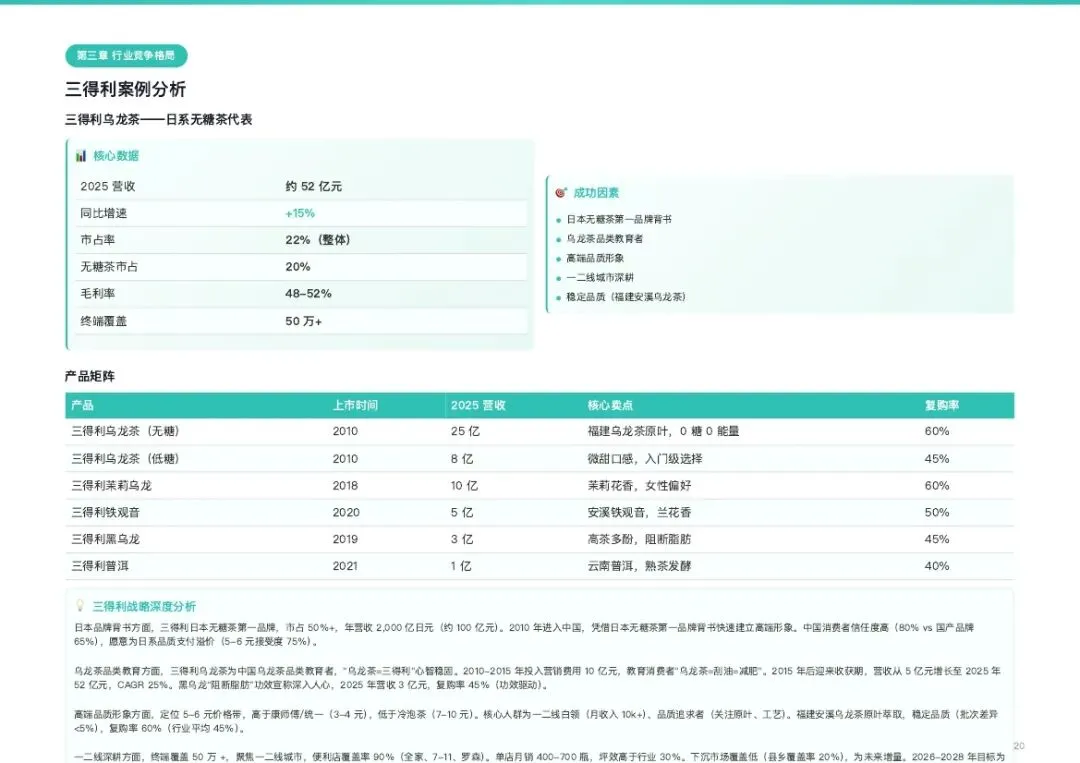Select the 三得利案例分析 page title
Image resolution: width=1080 pixels, height=763 pixels.
coord(125,90)
